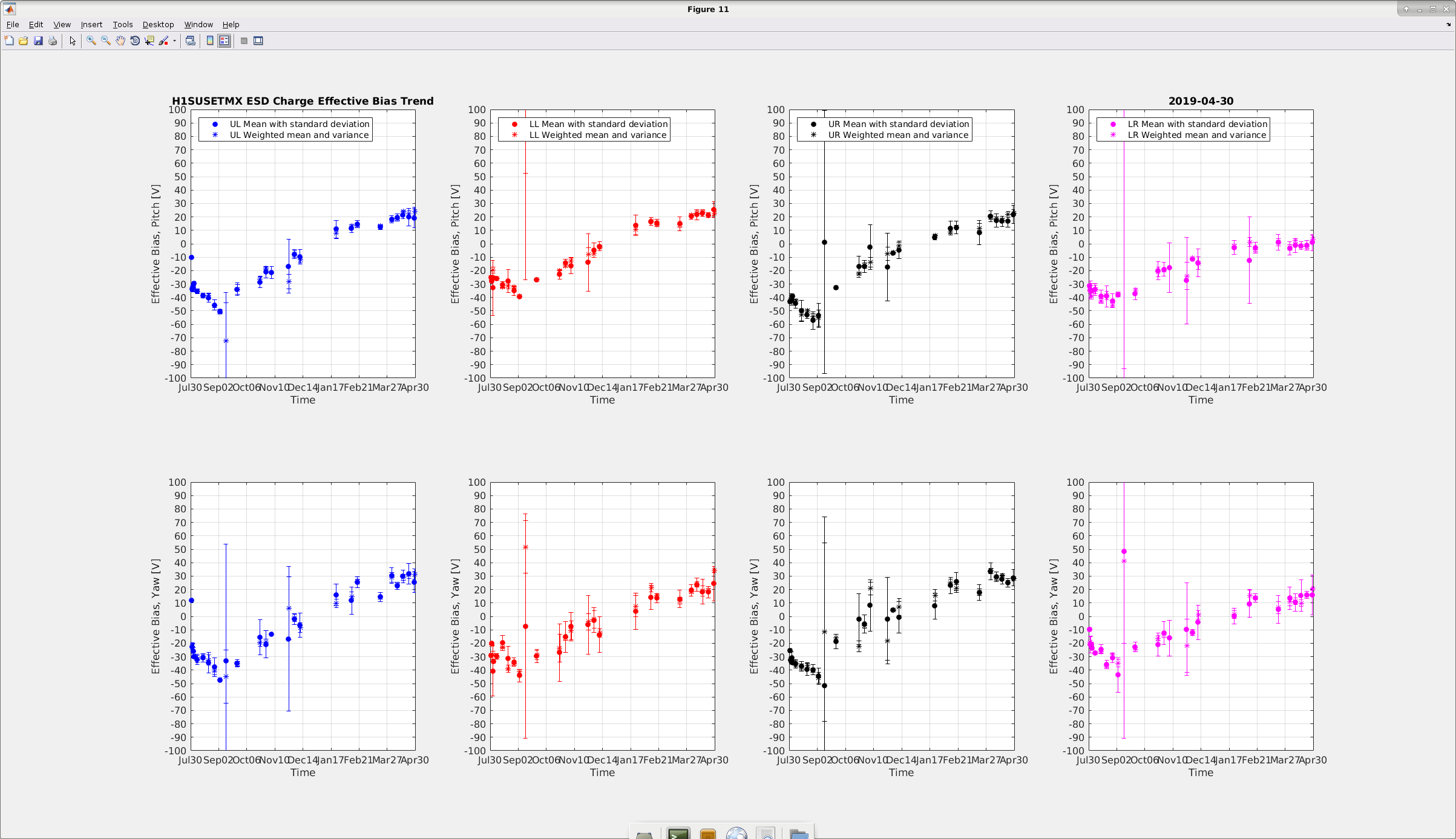Screen dimensions: 1456x839
Task: Launch the terminal from the bottom panel
Action: (678, 833)
